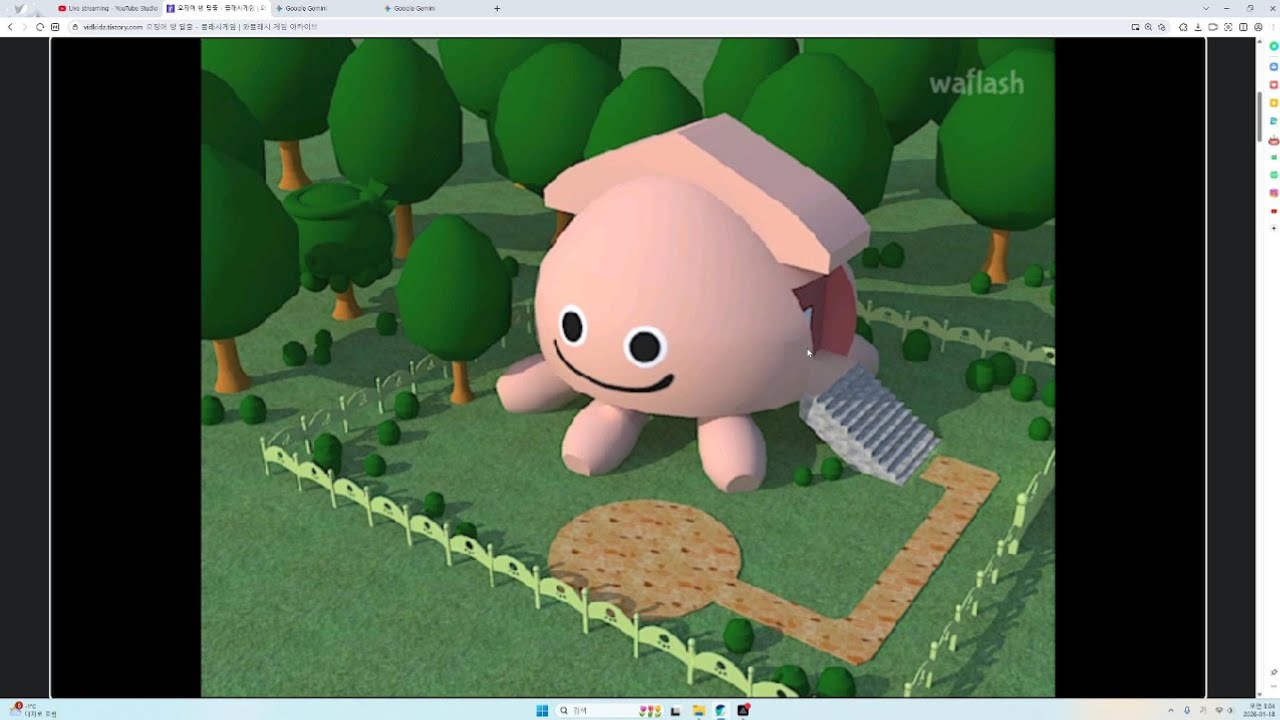The width and height of the screenshot is (1280, 720).
Task: Click the taskbar search box
Action: click(x=611, y=711)
